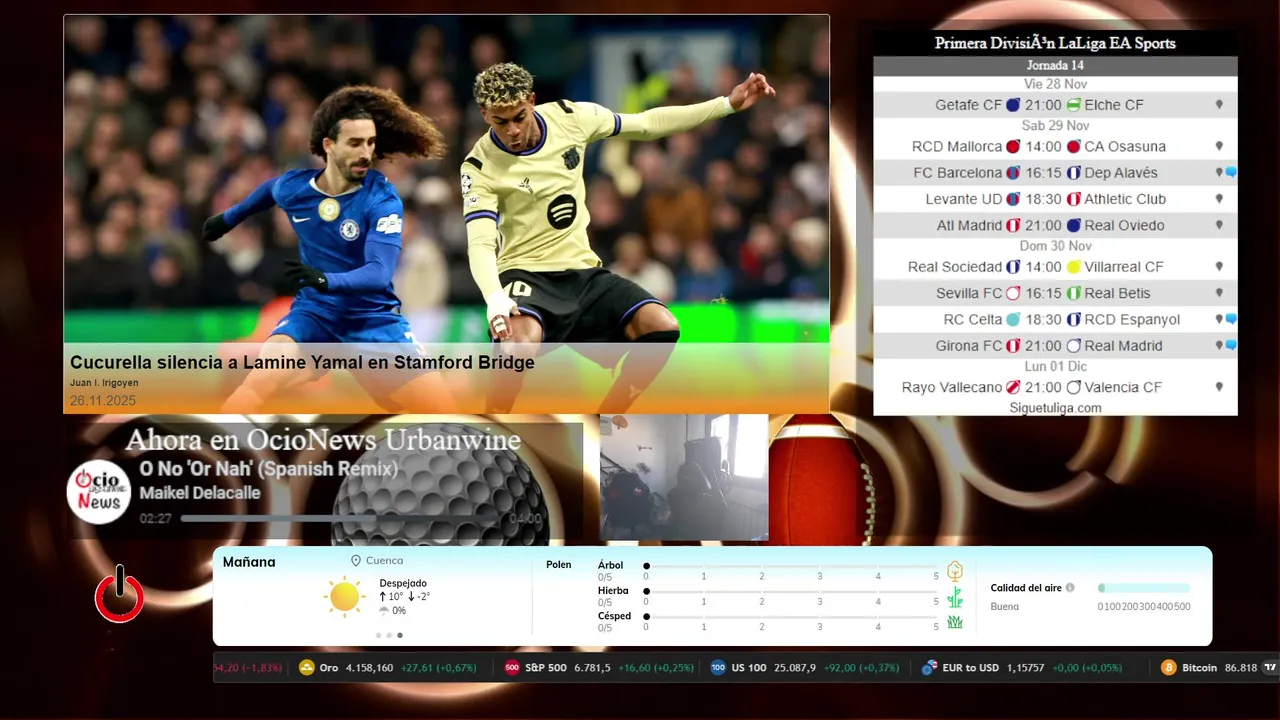Click the S&P 500 ticker icon
1280x720 pixels.
click(x=512, y=668)
